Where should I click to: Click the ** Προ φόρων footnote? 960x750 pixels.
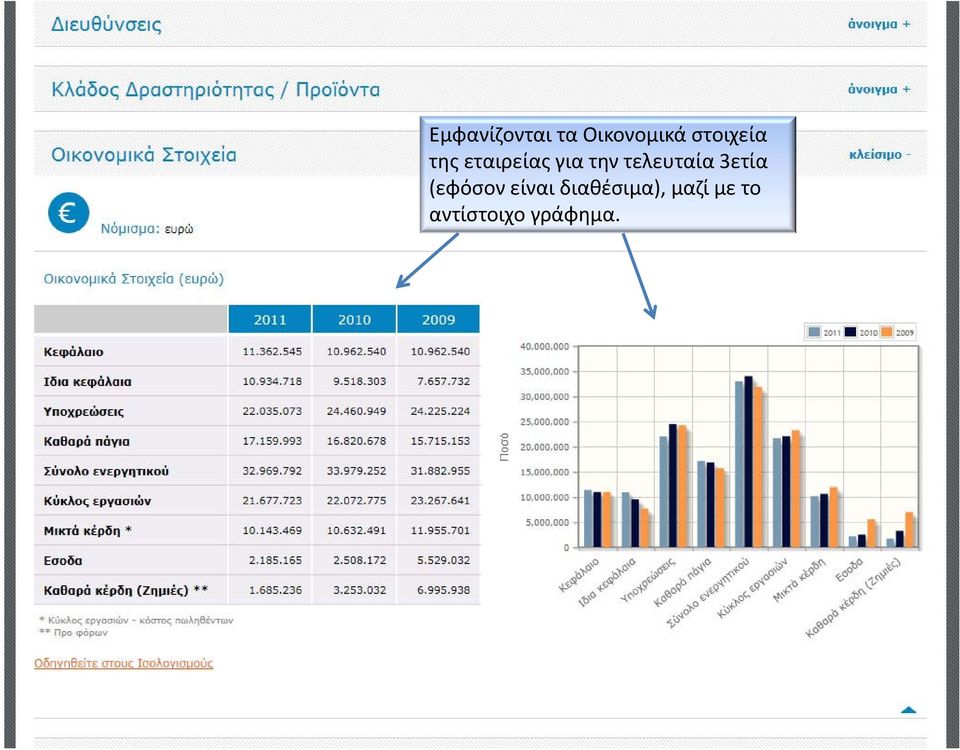click(x=73, y=632)
